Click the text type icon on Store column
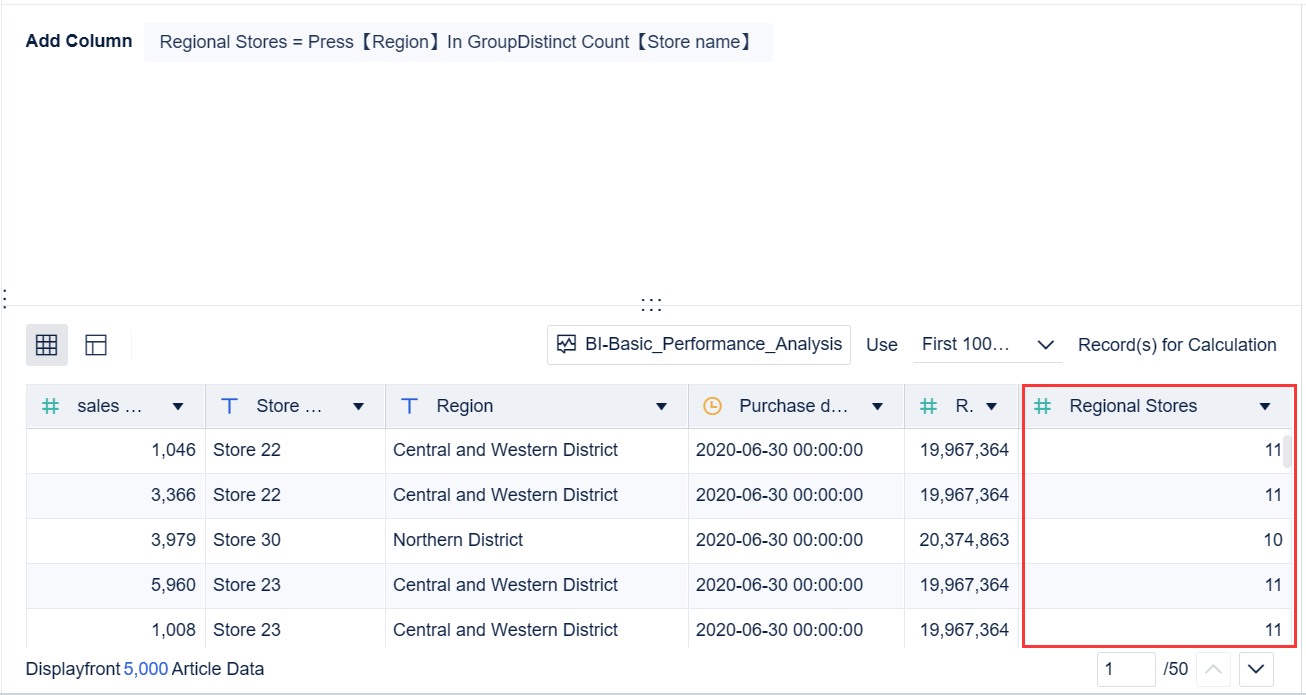This screenshot has width=1306, height=695. [229, 406]
